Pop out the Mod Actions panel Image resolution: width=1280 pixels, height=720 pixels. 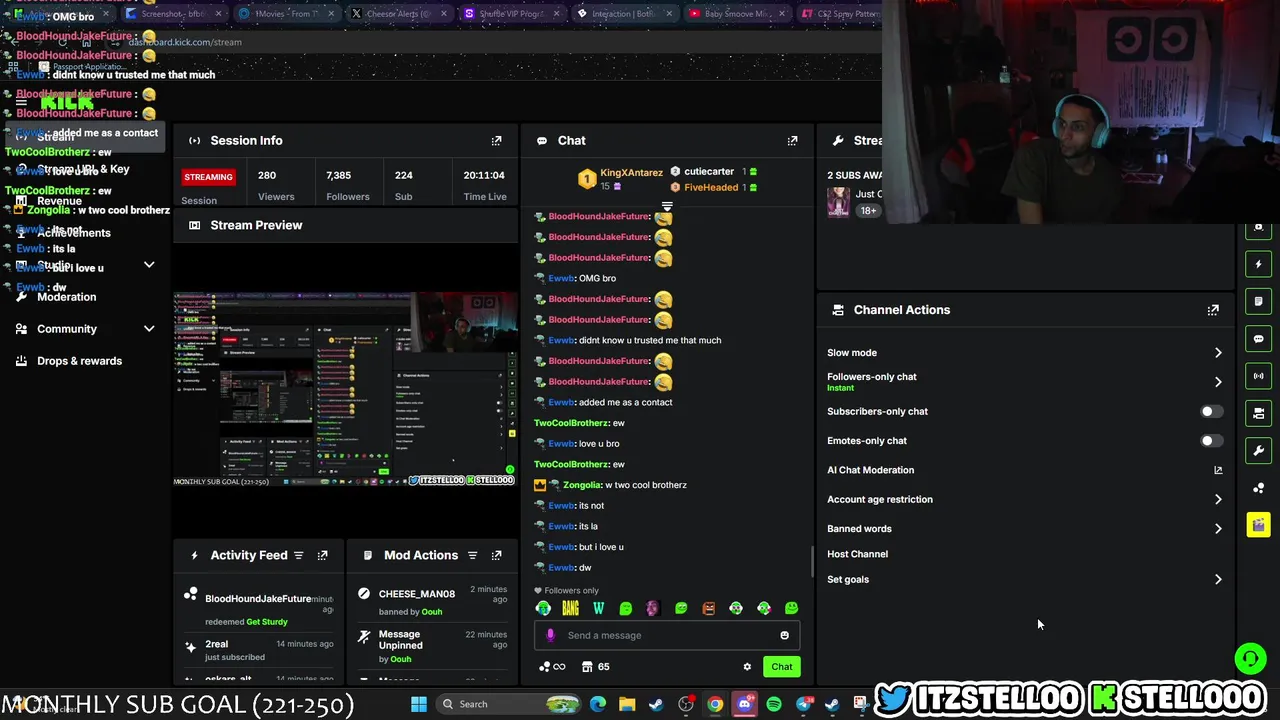[x=496, y=555]
